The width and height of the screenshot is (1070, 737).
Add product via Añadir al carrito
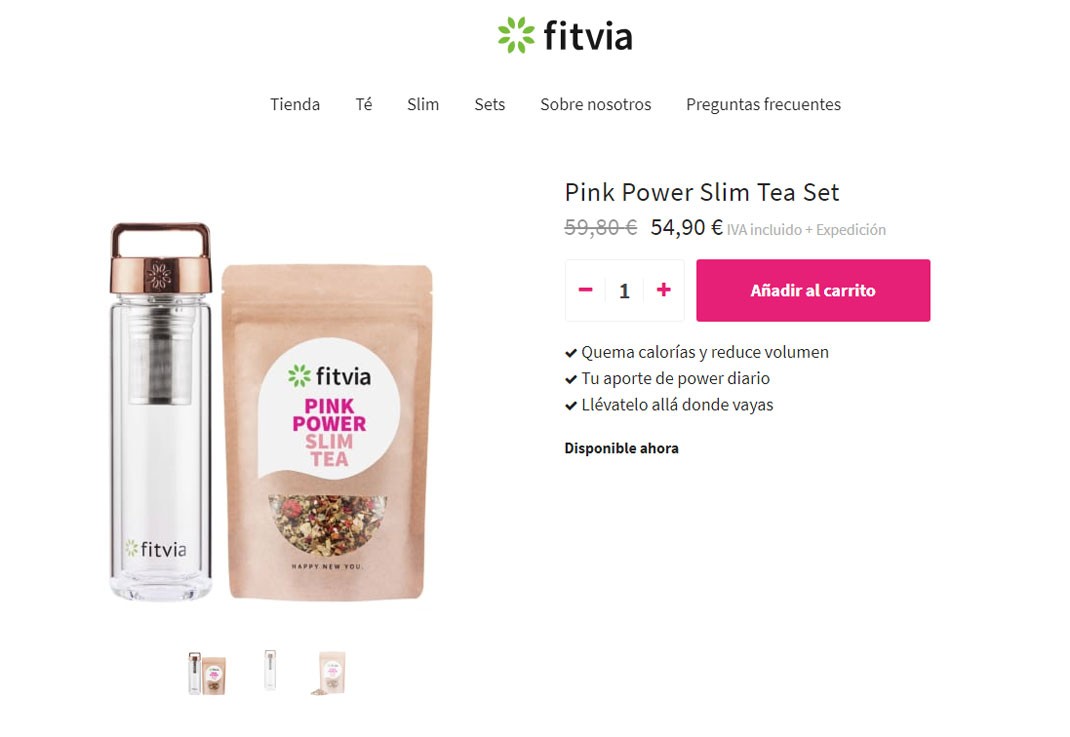click(x=813, y=290)
